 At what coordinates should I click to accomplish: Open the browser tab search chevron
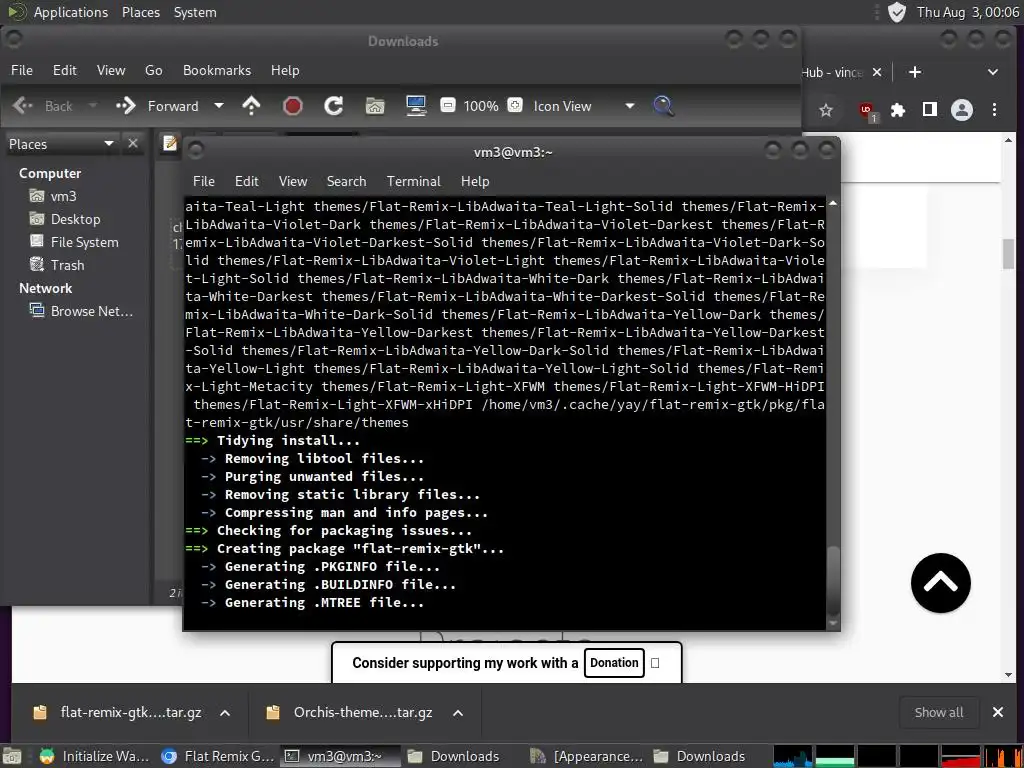(x=993, y=72)
